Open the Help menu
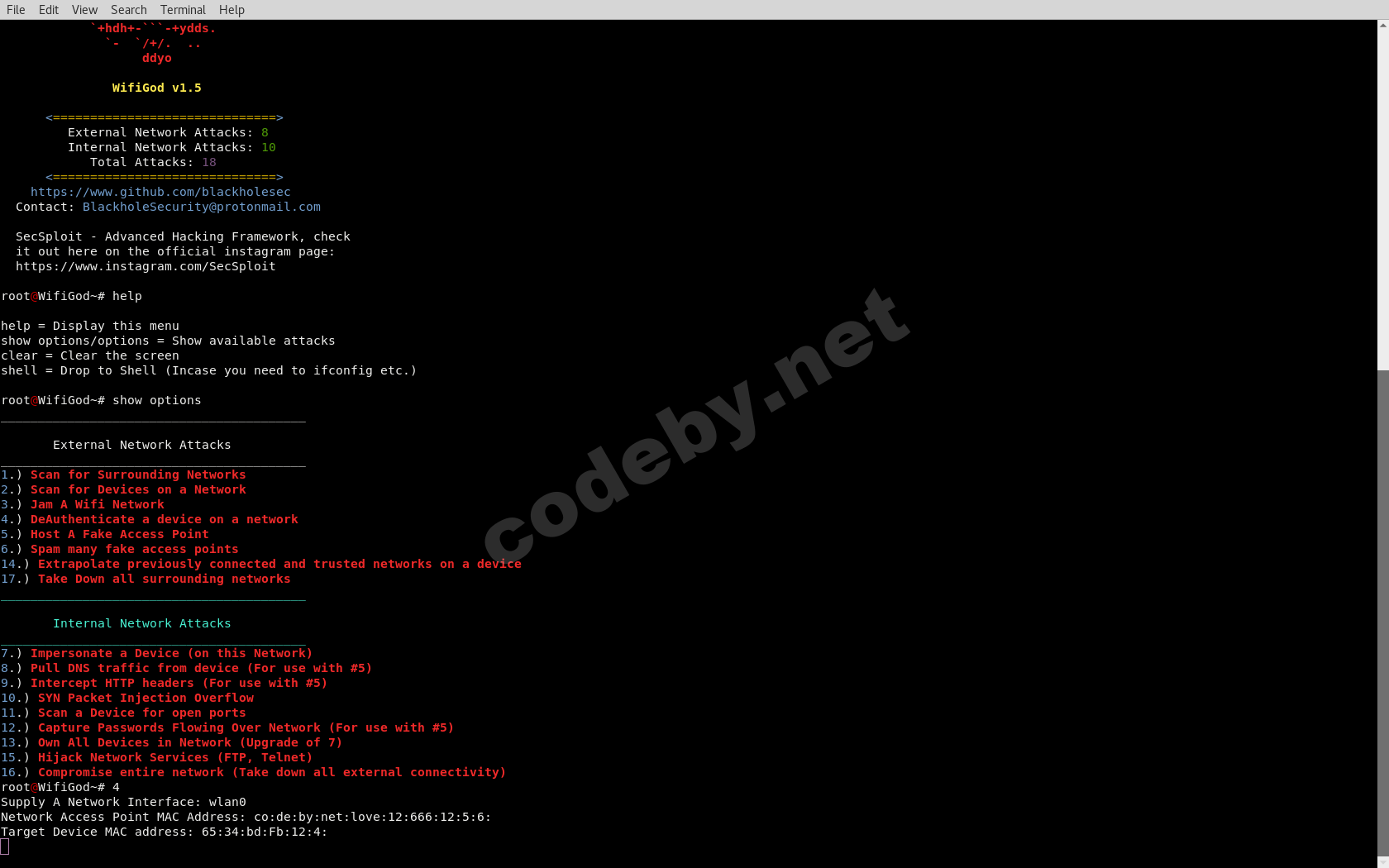This screenshot has width=1389, height=868. tap(231, 9)
